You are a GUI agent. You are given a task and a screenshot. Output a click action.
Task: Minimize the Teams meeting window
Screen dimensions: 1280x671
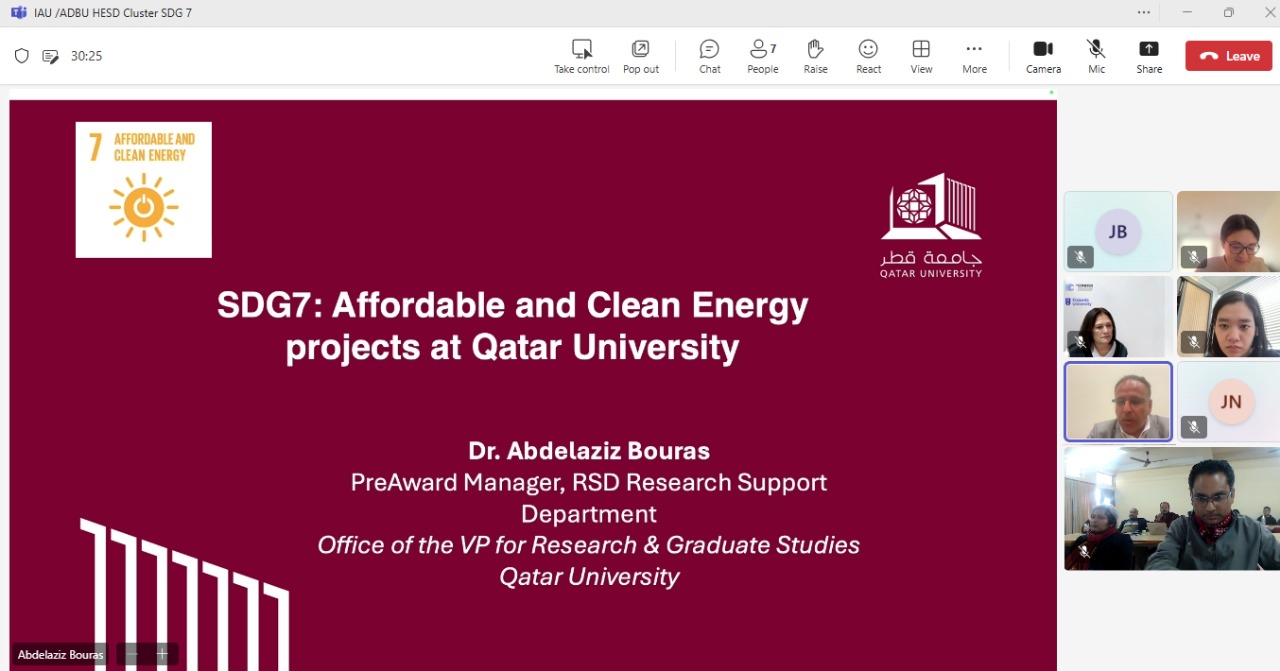(1187, 12)
